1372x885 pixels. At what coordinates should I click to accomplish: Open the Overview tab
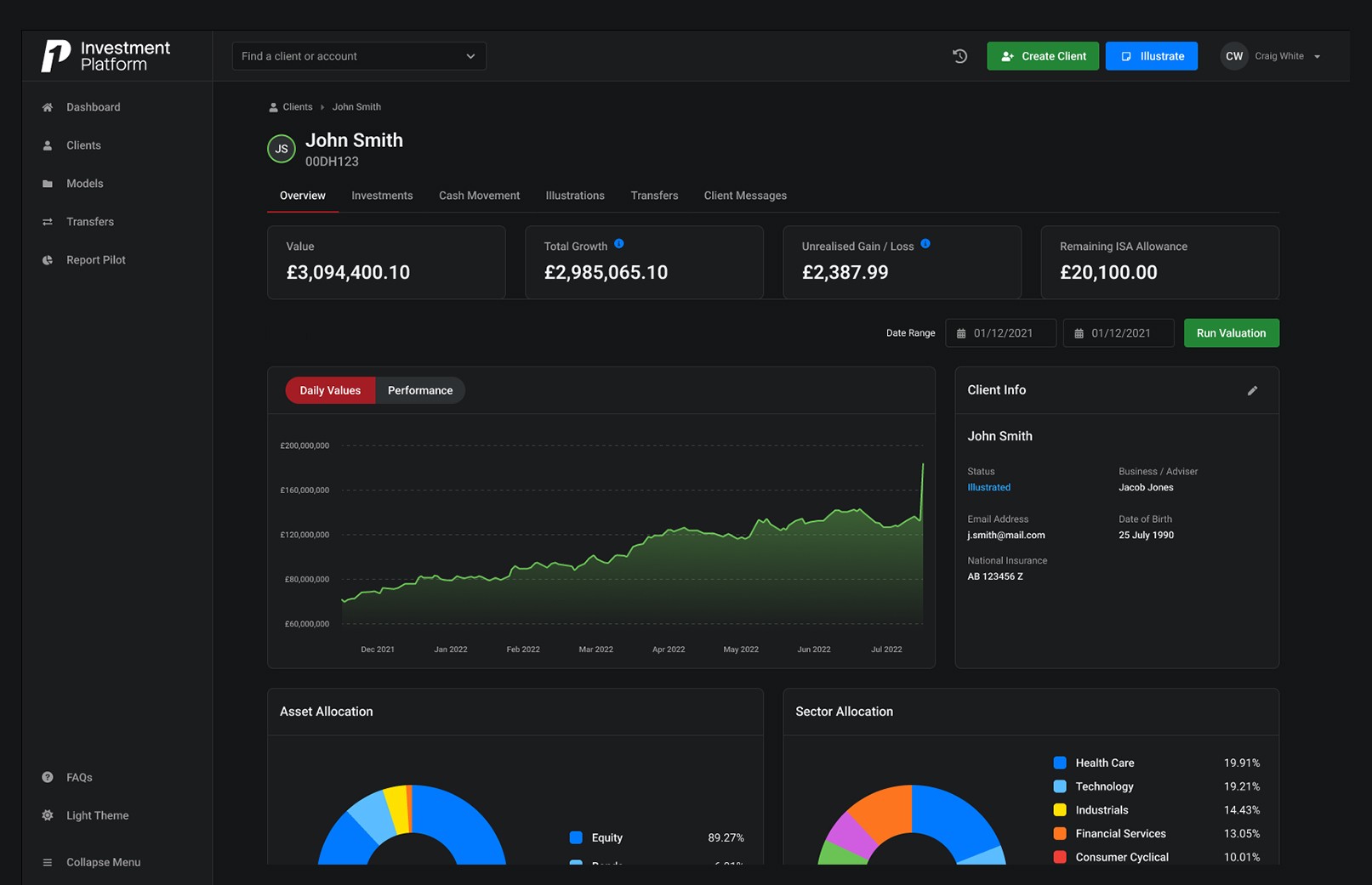coord(303,196)
